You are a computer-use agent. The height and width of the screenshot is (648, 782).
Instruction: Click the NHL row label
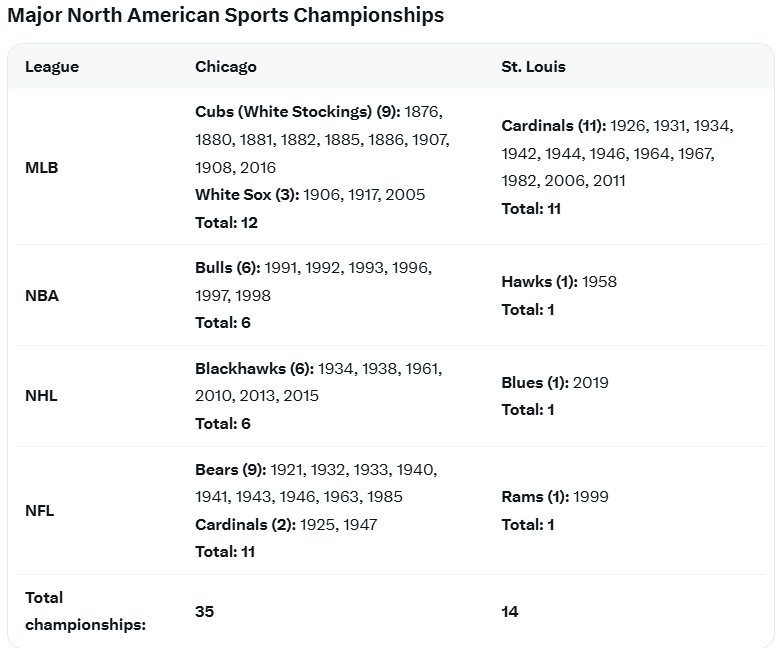[x=42, y=396]
